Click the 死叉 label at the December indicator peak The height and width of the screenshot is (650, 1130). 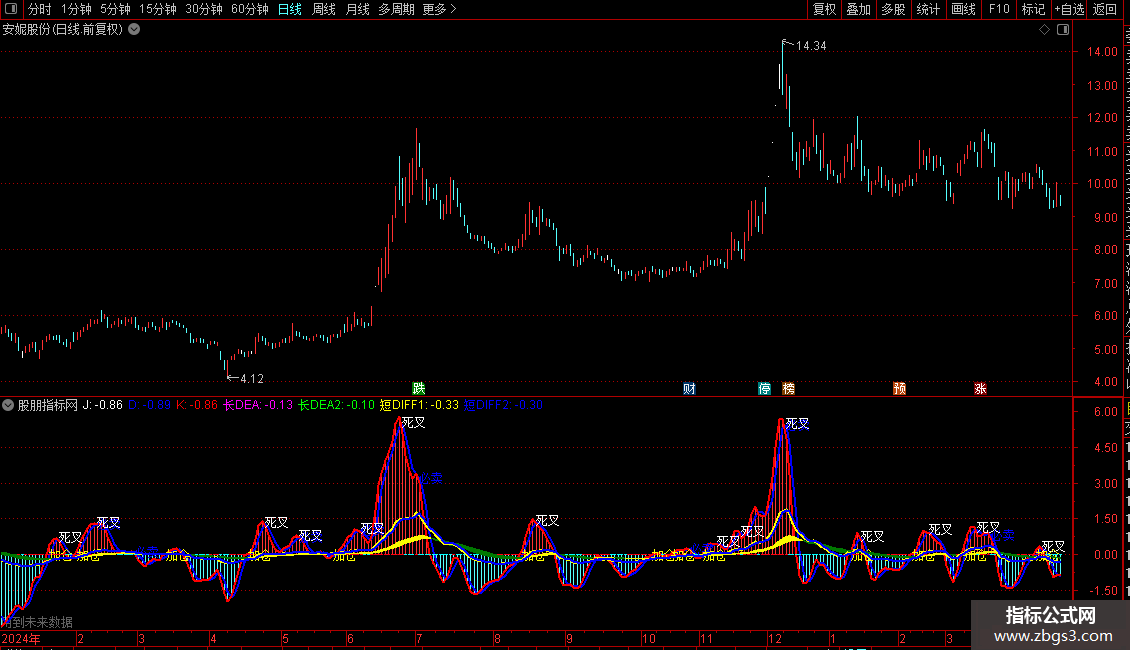tap(797, 424)
